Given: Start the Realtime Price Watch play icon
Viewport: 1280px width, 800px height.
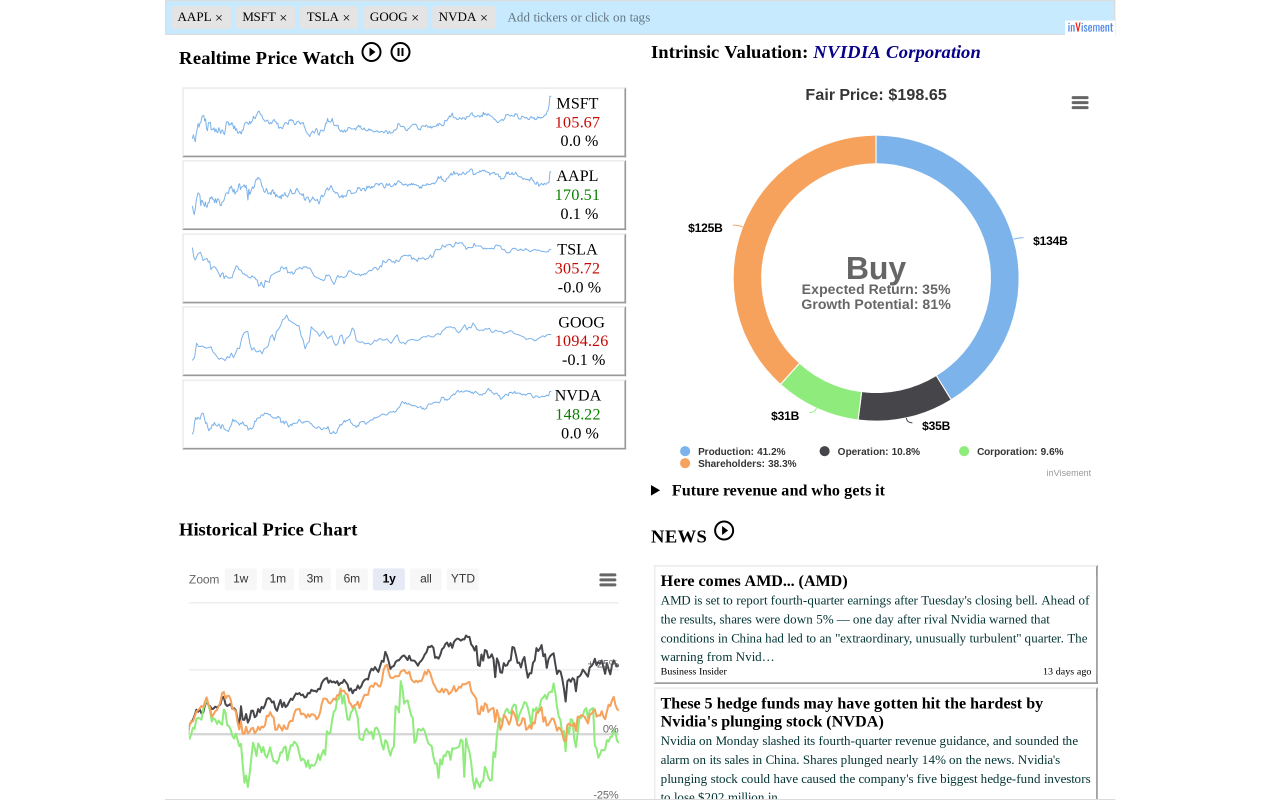Looking at the screenshot, I should point(371,52).
